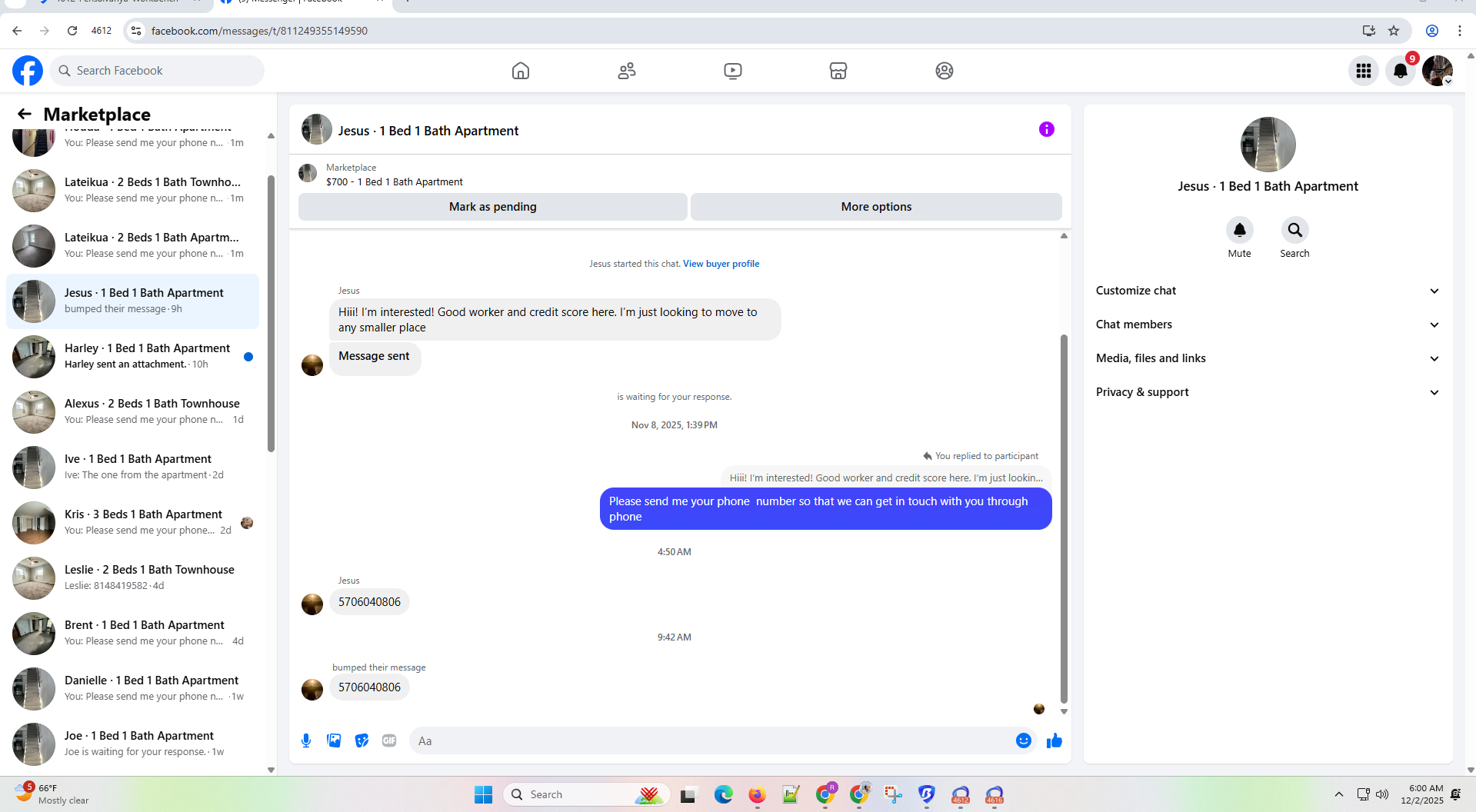The height and width of the screenshot is (812, 1476).
Task: Open Alexus 2 Beds 1 Bath Townhouse chat
Action: [132, 412]
